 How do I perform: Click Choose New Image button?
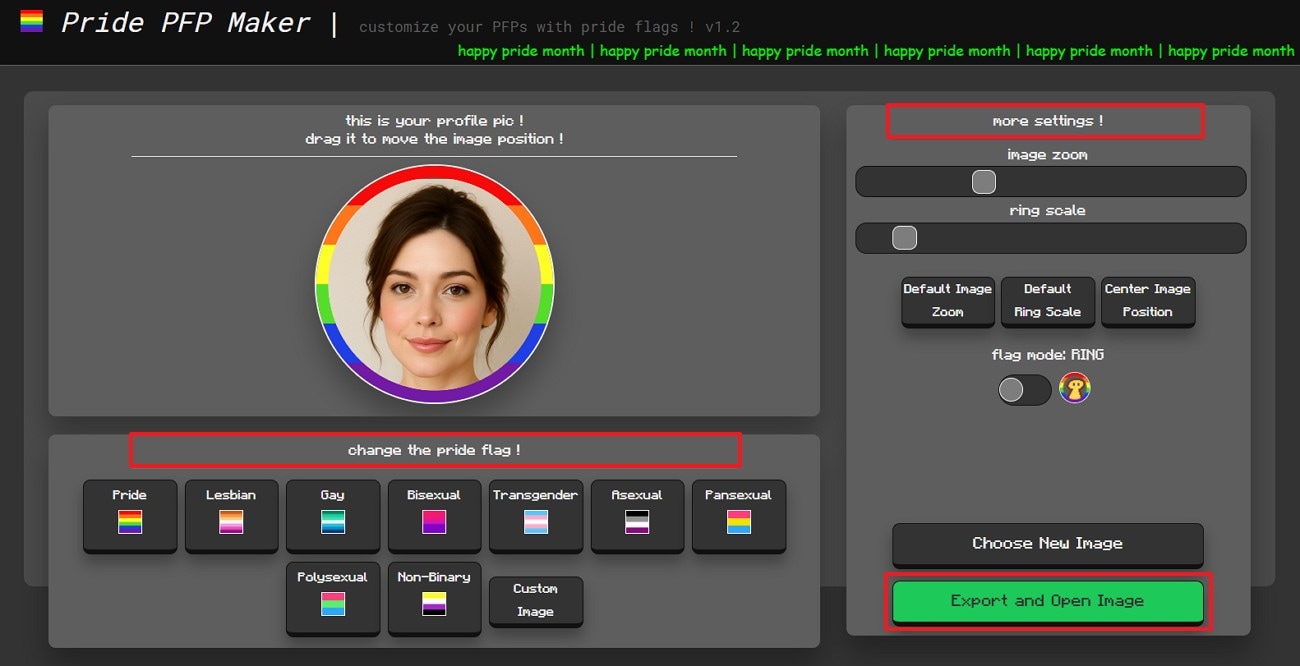pos(1048,544)
